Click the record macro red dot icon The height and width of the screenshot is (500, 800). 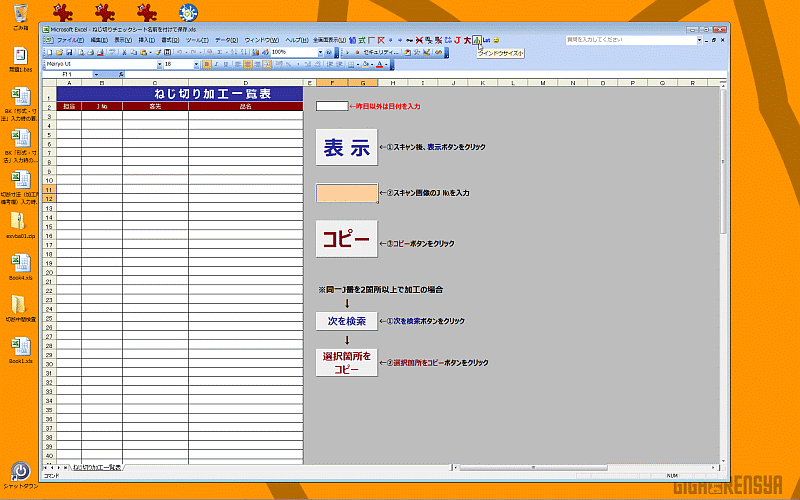[x=357, y=52]
